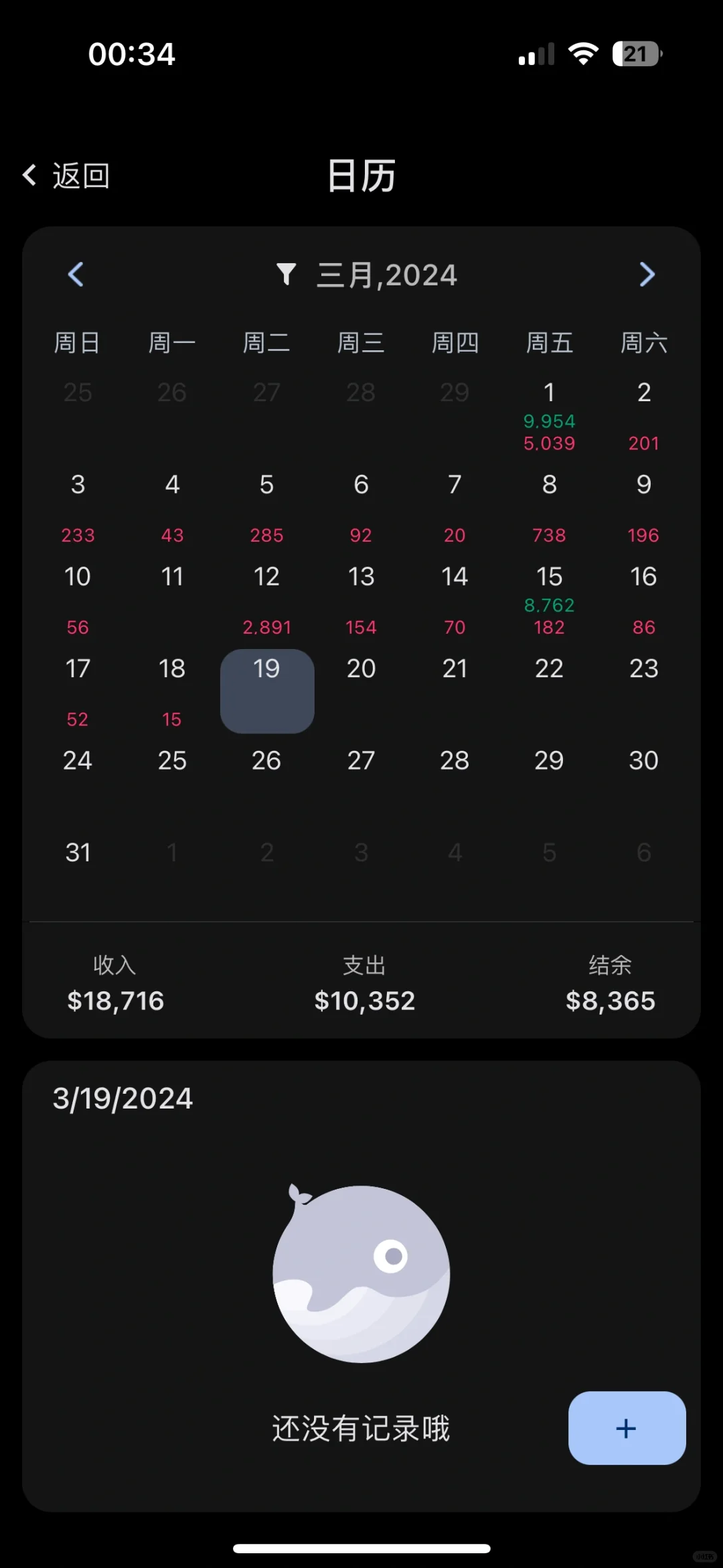Pick March 8 with 738 expense
The width and height of the screenshot is (723, 1568).
pyautogui.click(x=549, y=506)
